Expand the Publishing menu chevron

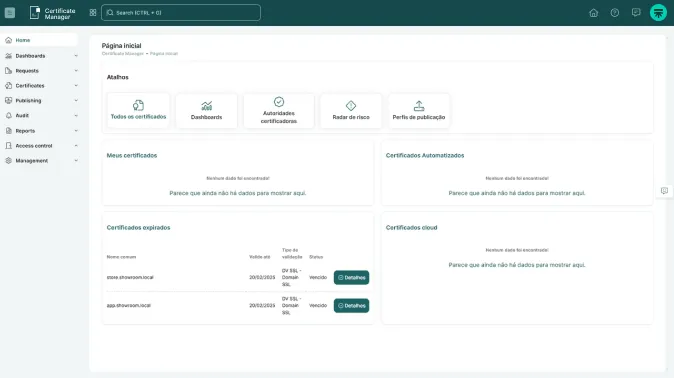(x=76, y=101)
